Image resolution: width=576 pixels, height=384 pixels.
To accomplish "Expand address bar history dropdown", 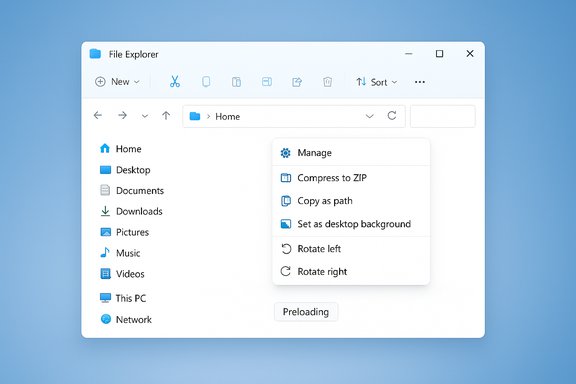I will pyautogui.click(x=370, y=116).
